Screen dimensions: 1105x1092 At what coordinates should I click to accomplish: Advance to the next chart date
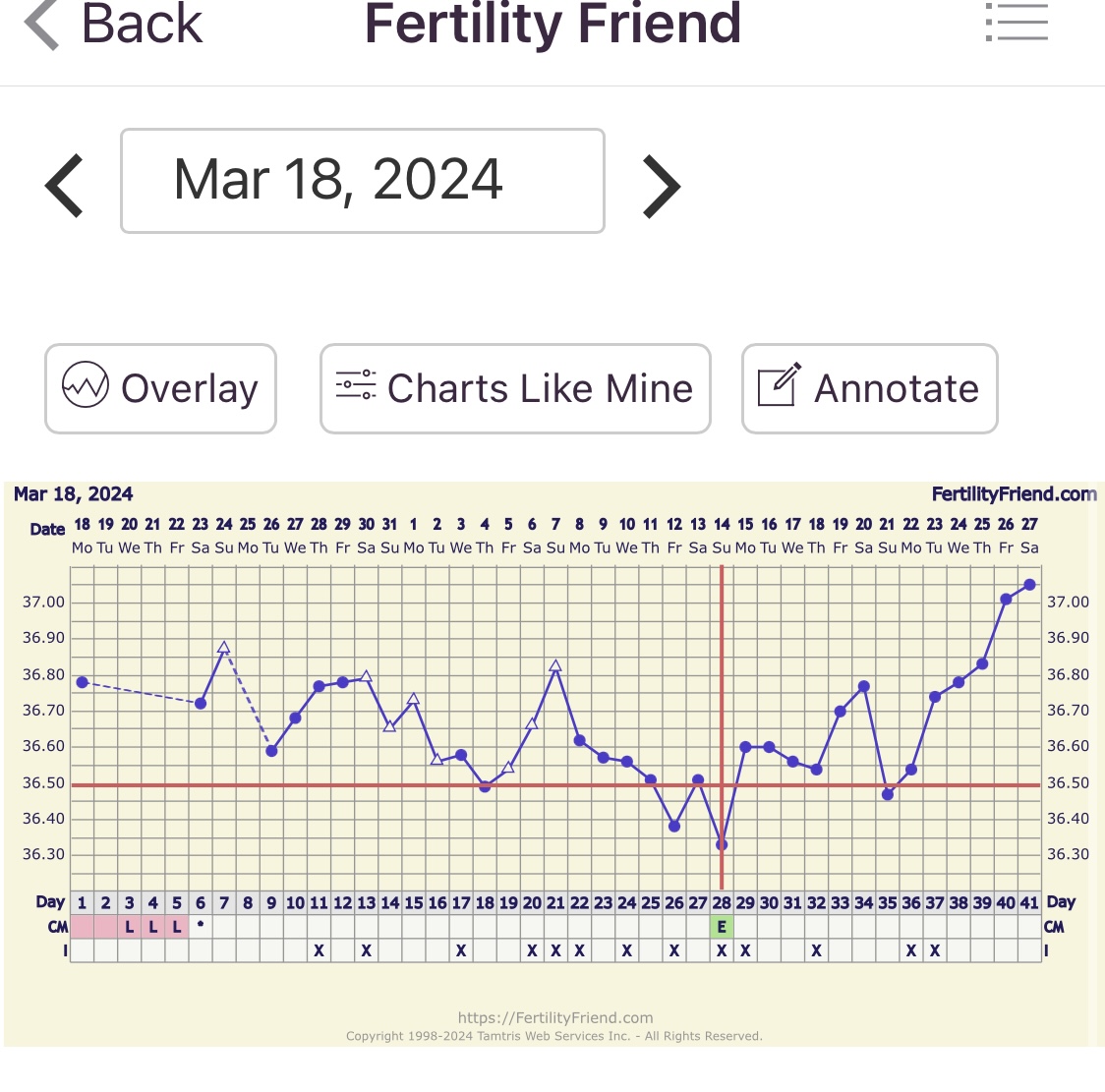pyautogui.click(x=661, y=185)
